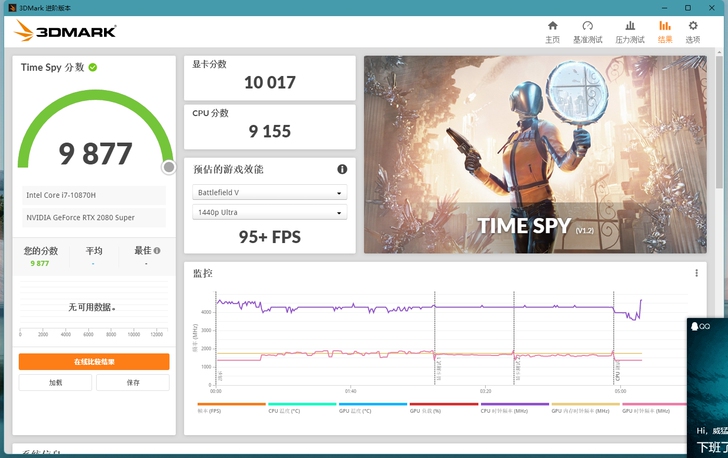Close the 3DMark window

click(712, 8)
